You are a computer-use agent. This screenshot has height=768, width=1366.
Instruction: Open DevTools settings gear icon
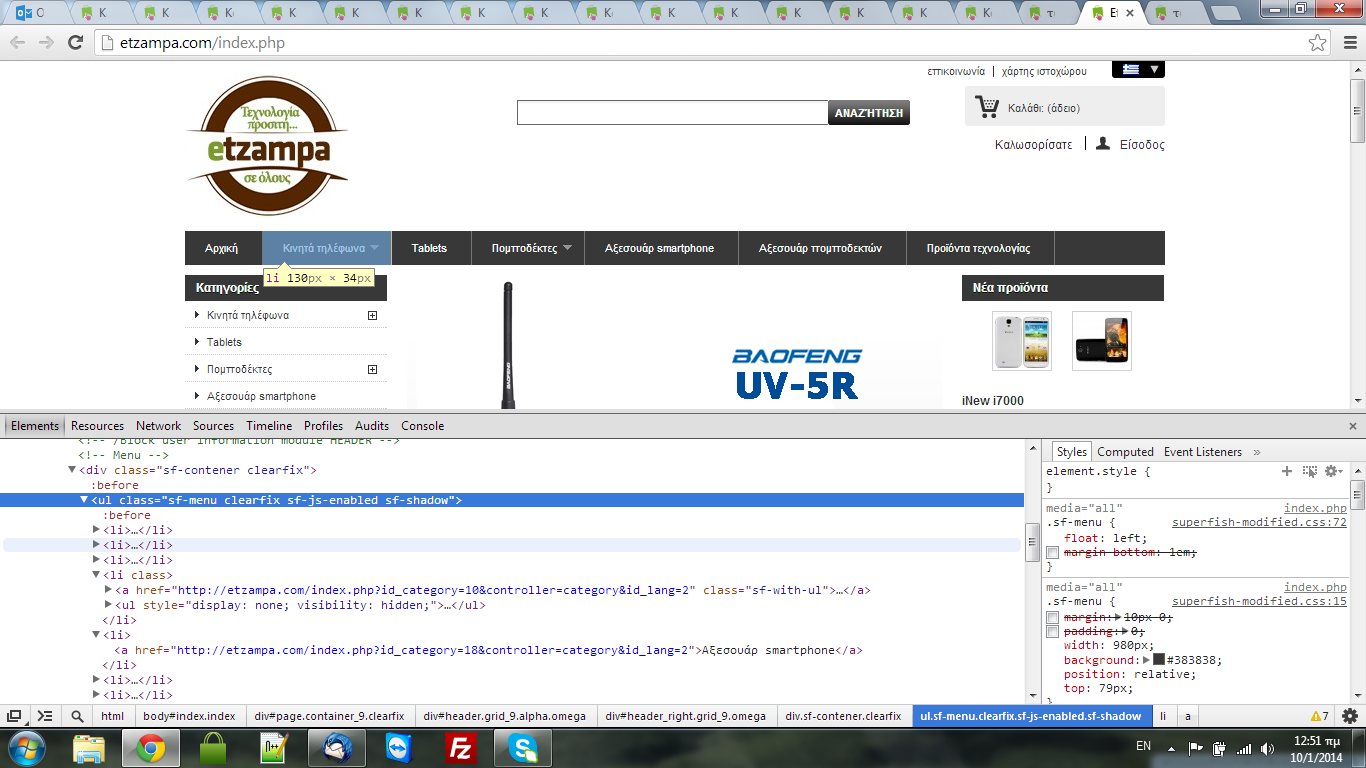tap(1350, 716)
